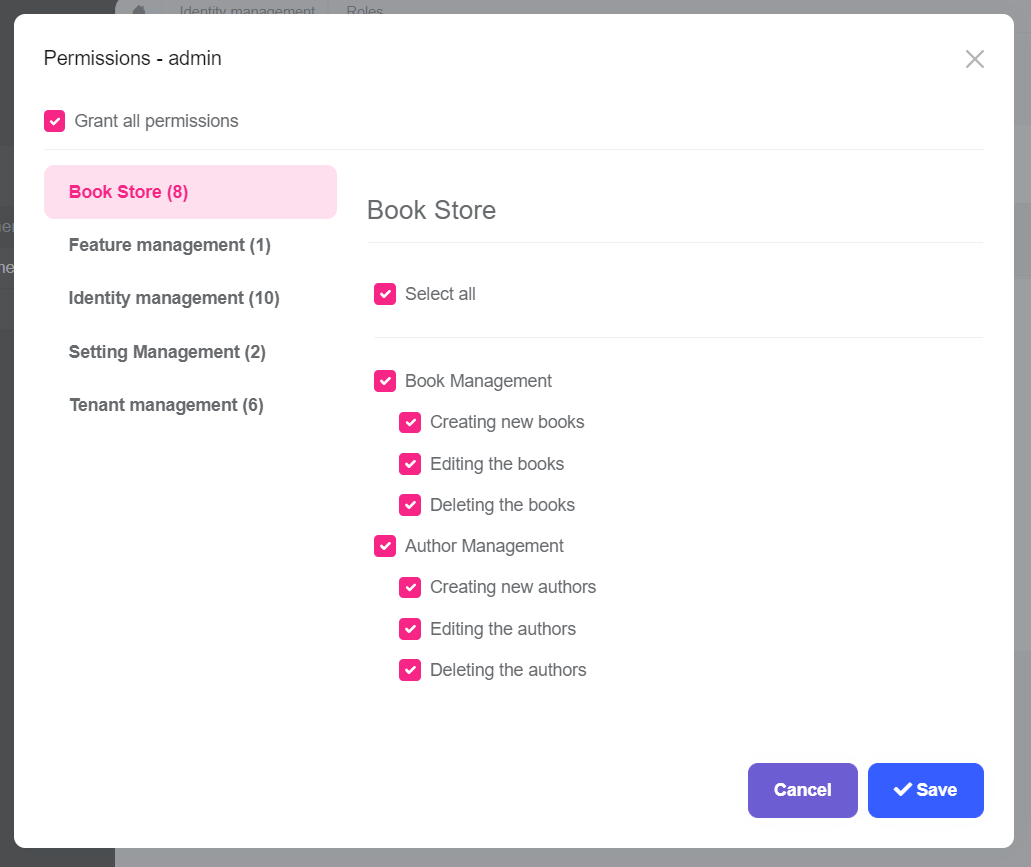This screenshot has width=1031, height=867.
Task: Uncheck Creating new authors permission
Action: point(410,587)
